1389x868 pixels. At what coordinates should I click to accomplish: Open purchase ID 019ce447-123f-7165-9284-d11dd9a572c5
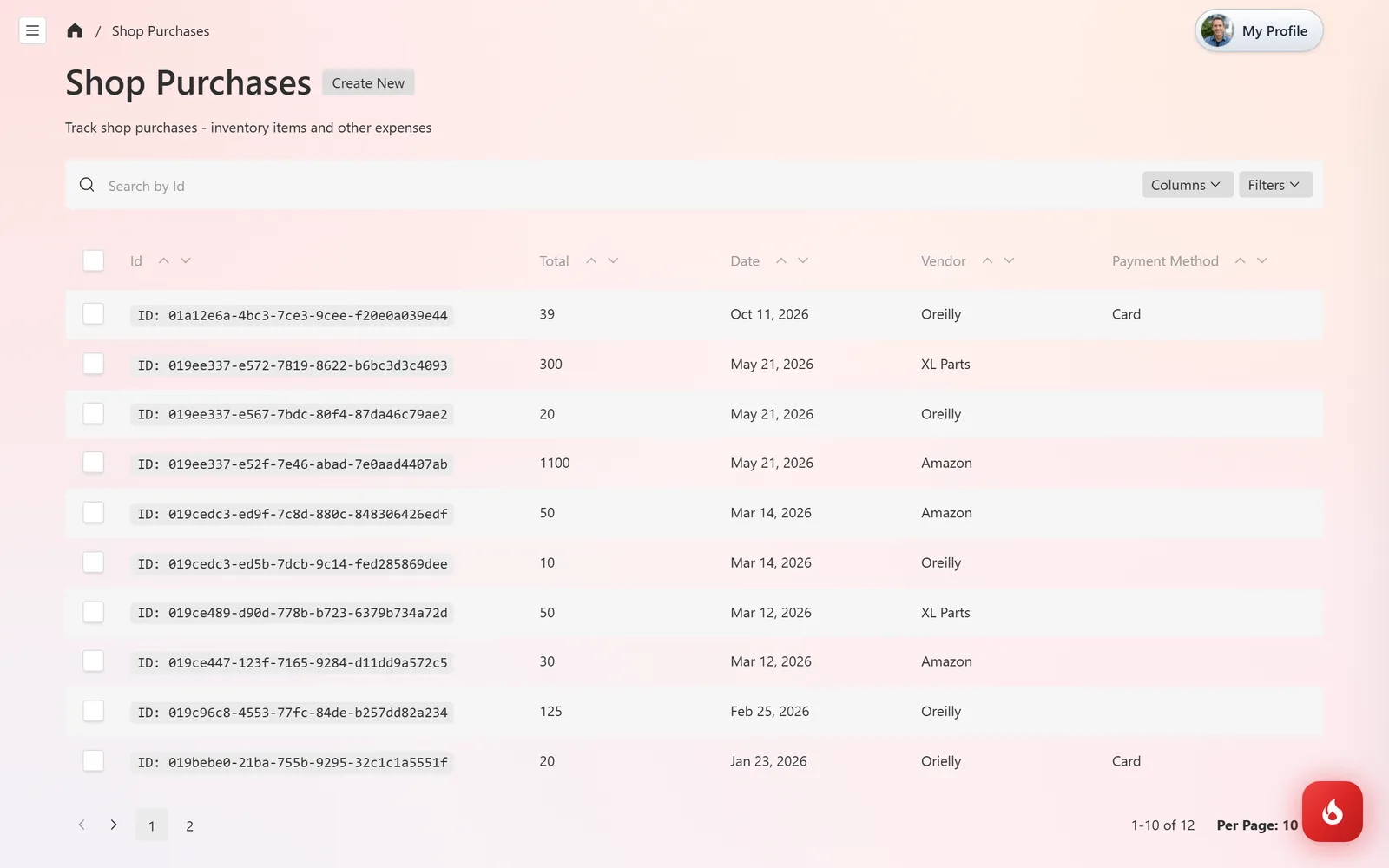[293, 663]
